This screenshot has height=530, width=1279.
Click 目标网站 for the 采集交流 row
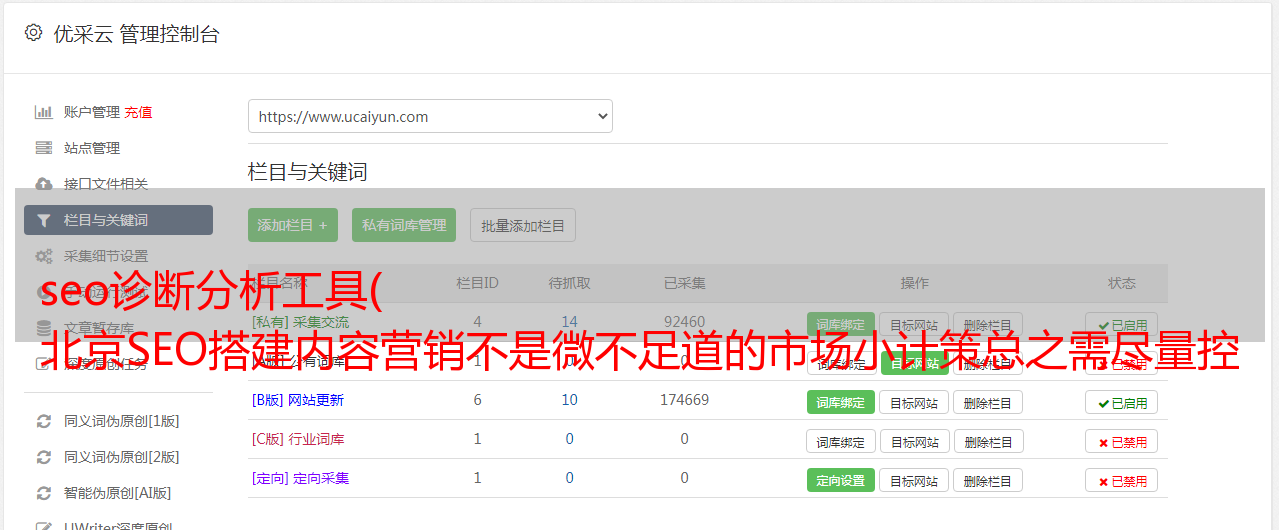click(x=914, y=324)
